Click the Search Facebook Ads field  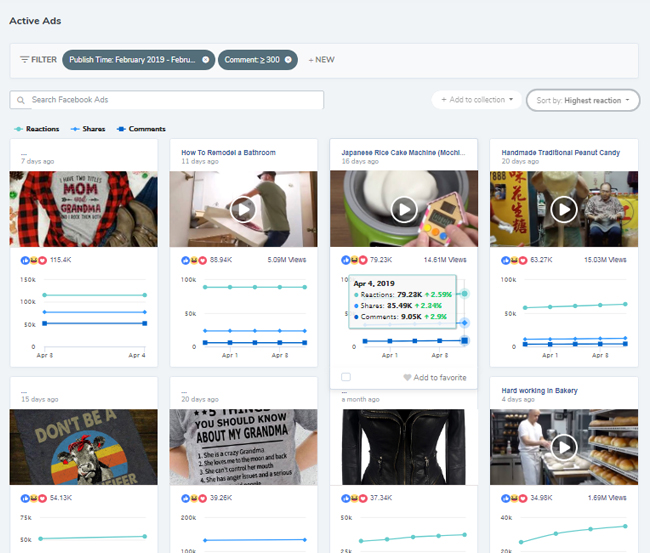pos(167,100)
